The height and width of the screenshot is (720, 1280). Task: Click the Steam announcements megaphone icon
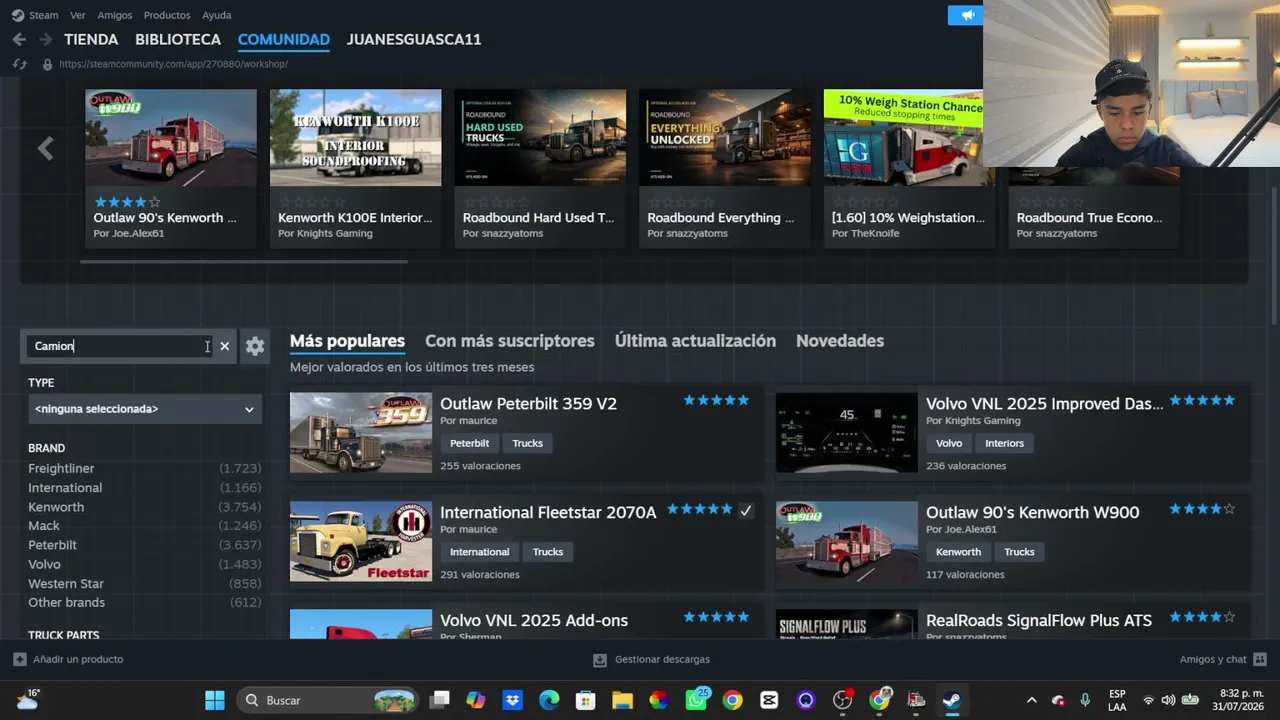(x=967, y=15)
